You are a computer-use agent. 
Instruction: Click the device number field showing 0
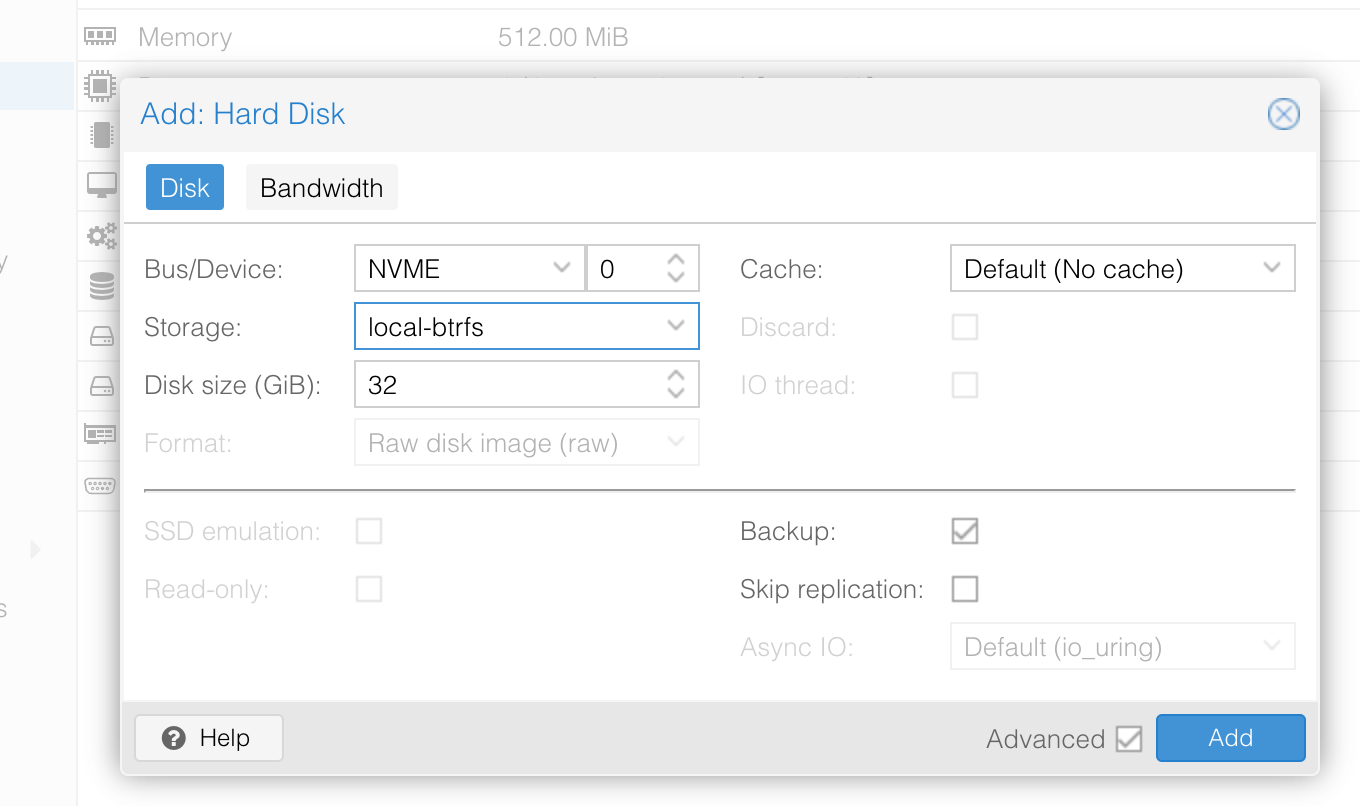[625, 268]
